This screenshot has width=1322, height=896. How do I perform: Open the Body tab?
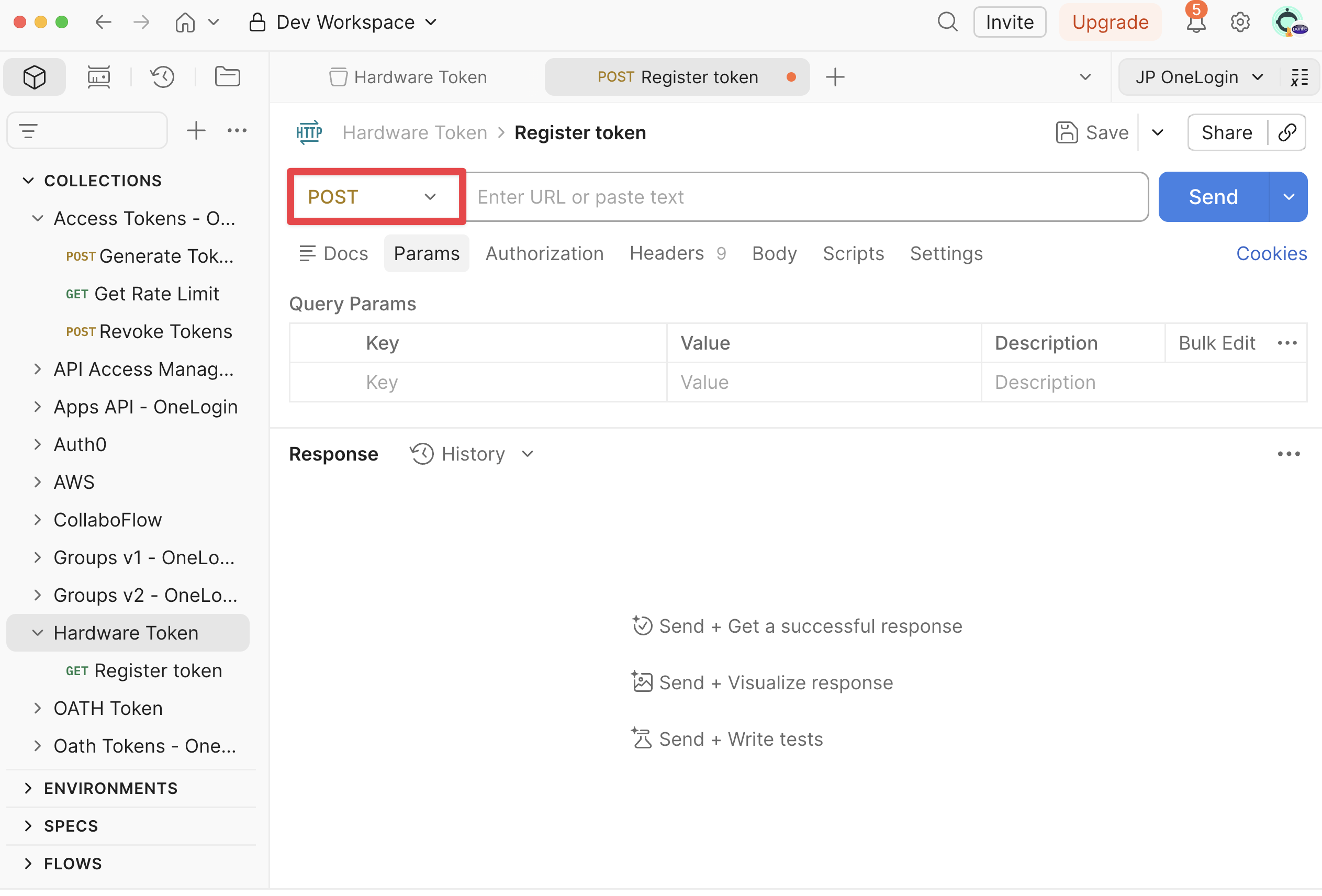click(774, 253)
